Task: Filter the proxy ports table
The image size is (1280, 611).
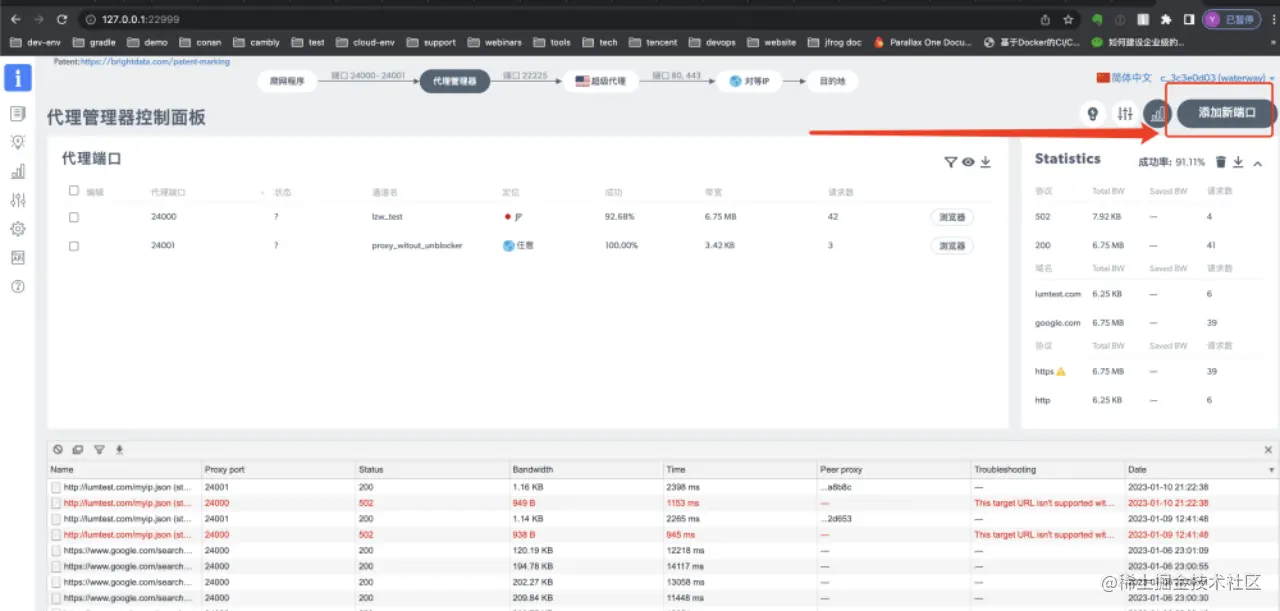Action: [x=951, y=162]
